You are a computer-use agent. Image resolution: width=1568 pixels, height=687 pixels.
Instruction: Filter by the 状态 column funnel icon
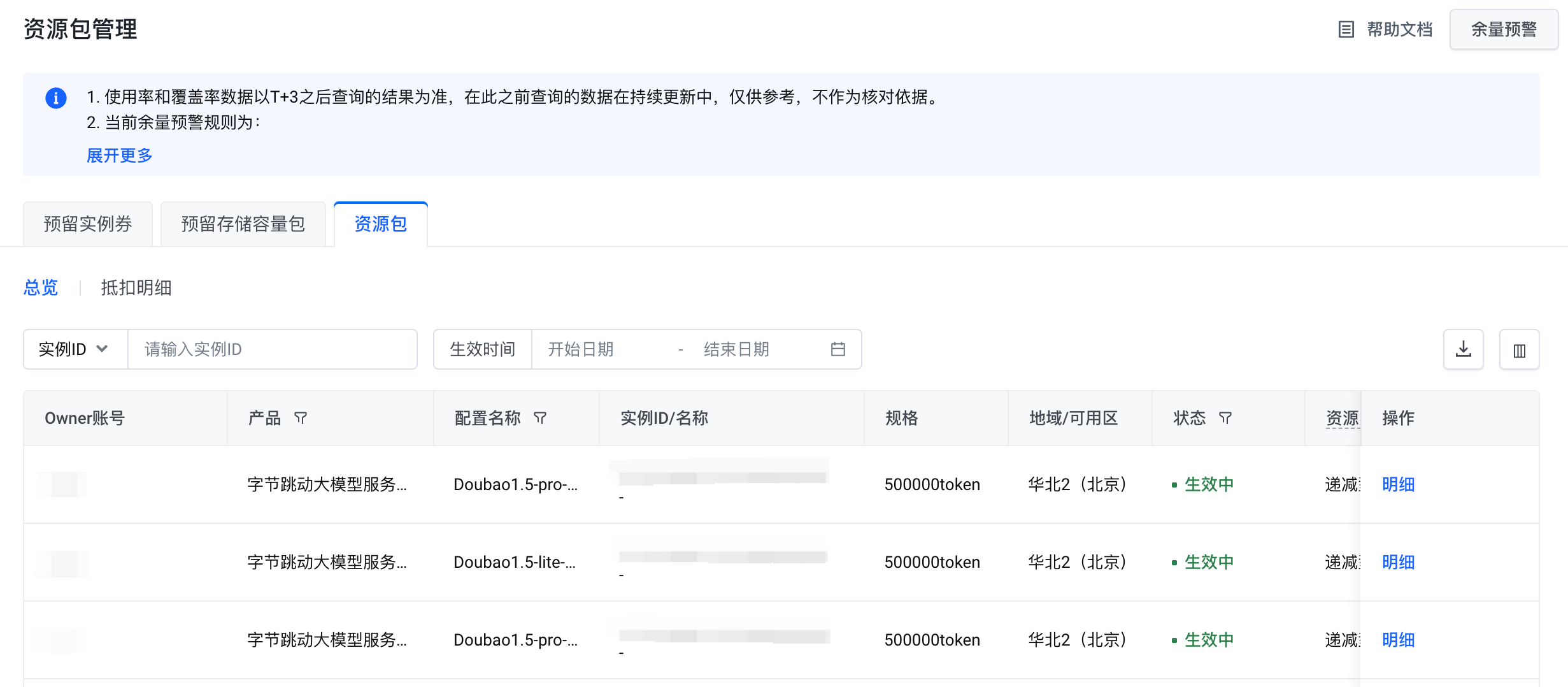click(x=1225, y=418)
